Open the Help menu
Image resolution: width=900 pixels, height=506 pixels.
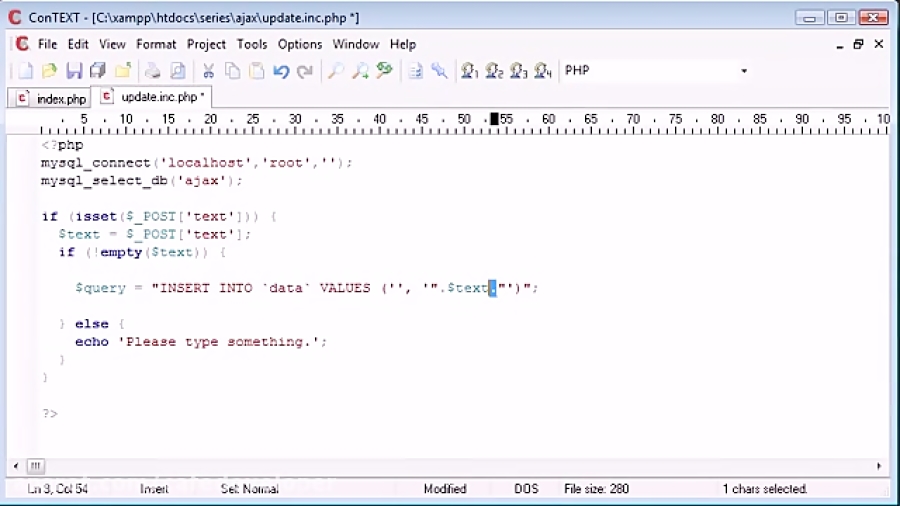click(403, 44)
